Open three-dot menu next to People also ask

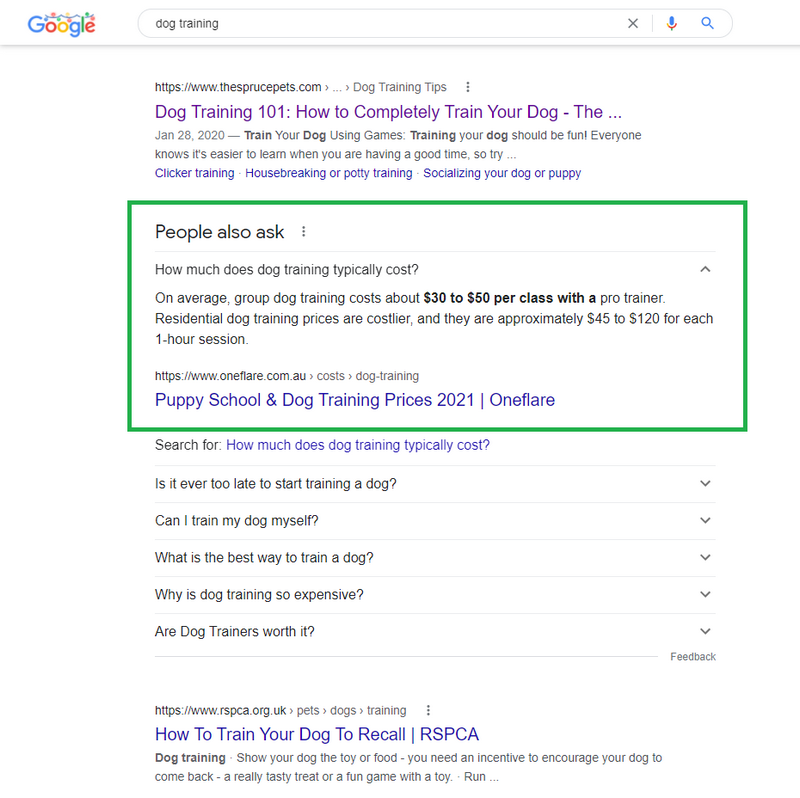coord(304,232)
